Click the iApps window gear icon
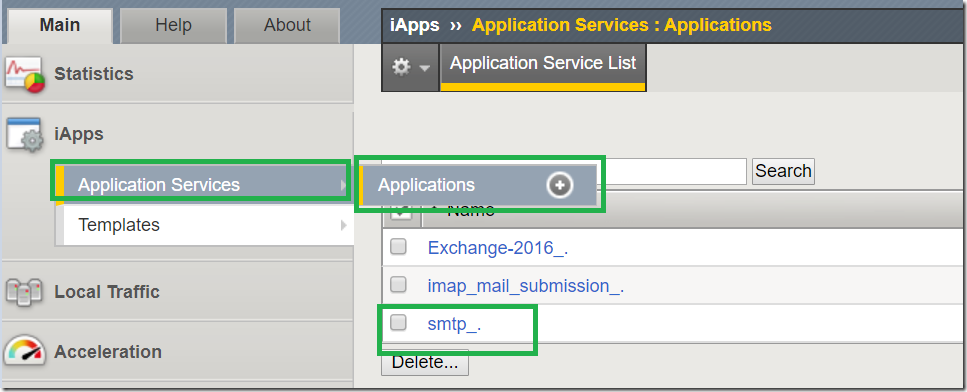The height and width of the screenshot is (392, 967). click(25, 134)
